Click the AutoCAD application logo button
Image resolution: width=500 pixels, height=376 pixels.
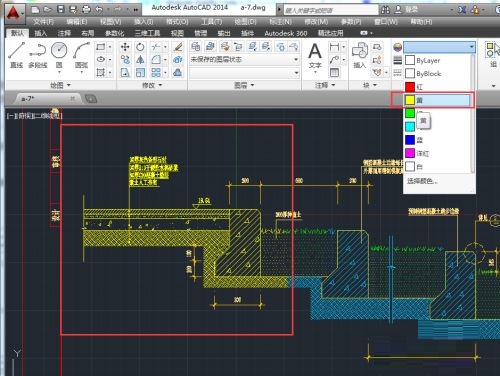coord(13,13)
